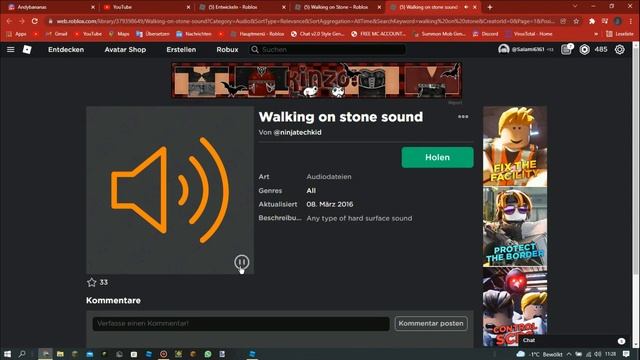Open the Roblox settings gear
Image resolution: width=640 pixels, height=360 pixels.
pyautogui.click(x=620, y=49)
